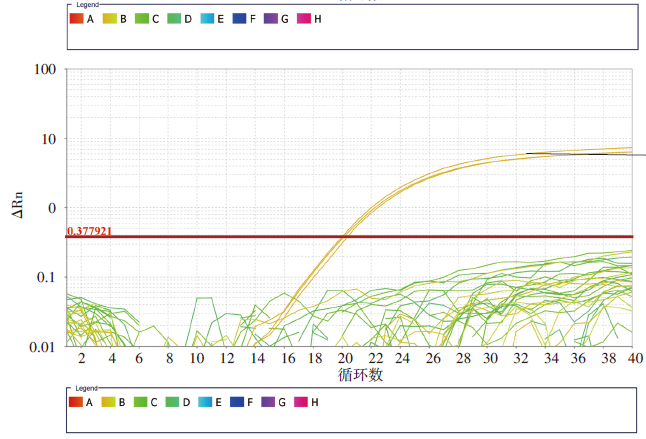
Task: Select the yellow B swatch in upper legend
Action: [x=109, y=19]
